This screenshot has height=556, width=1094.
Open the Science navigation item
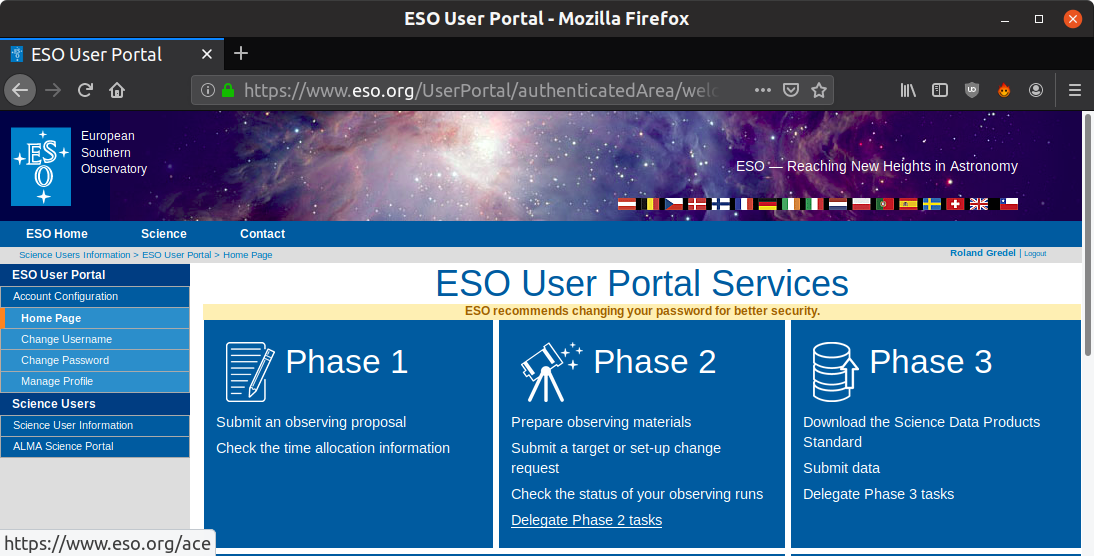[x=164, y=234]
